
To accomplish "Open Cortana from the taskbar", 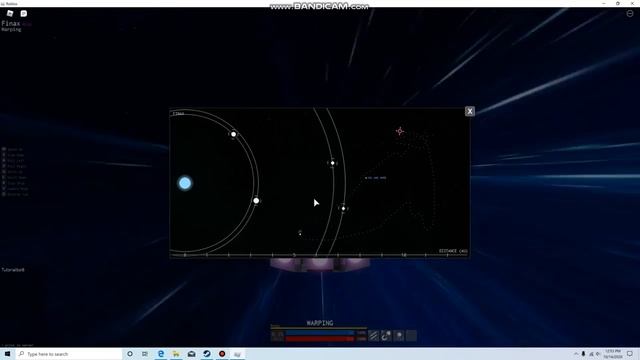I will click(x=130, y=354).
